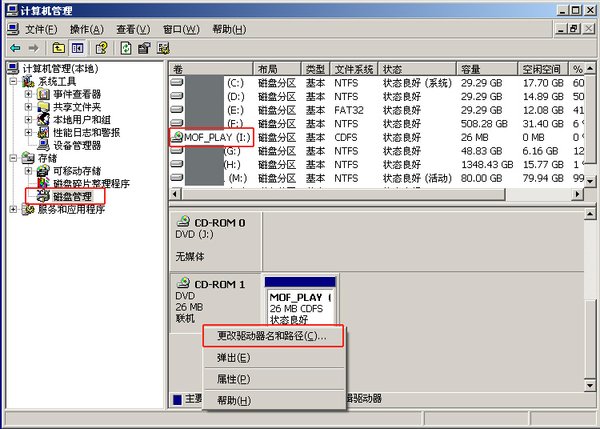Sort by the 布局 column header
Image resolution: width=600 pixels, height=429 pixels.
[277, 69]
